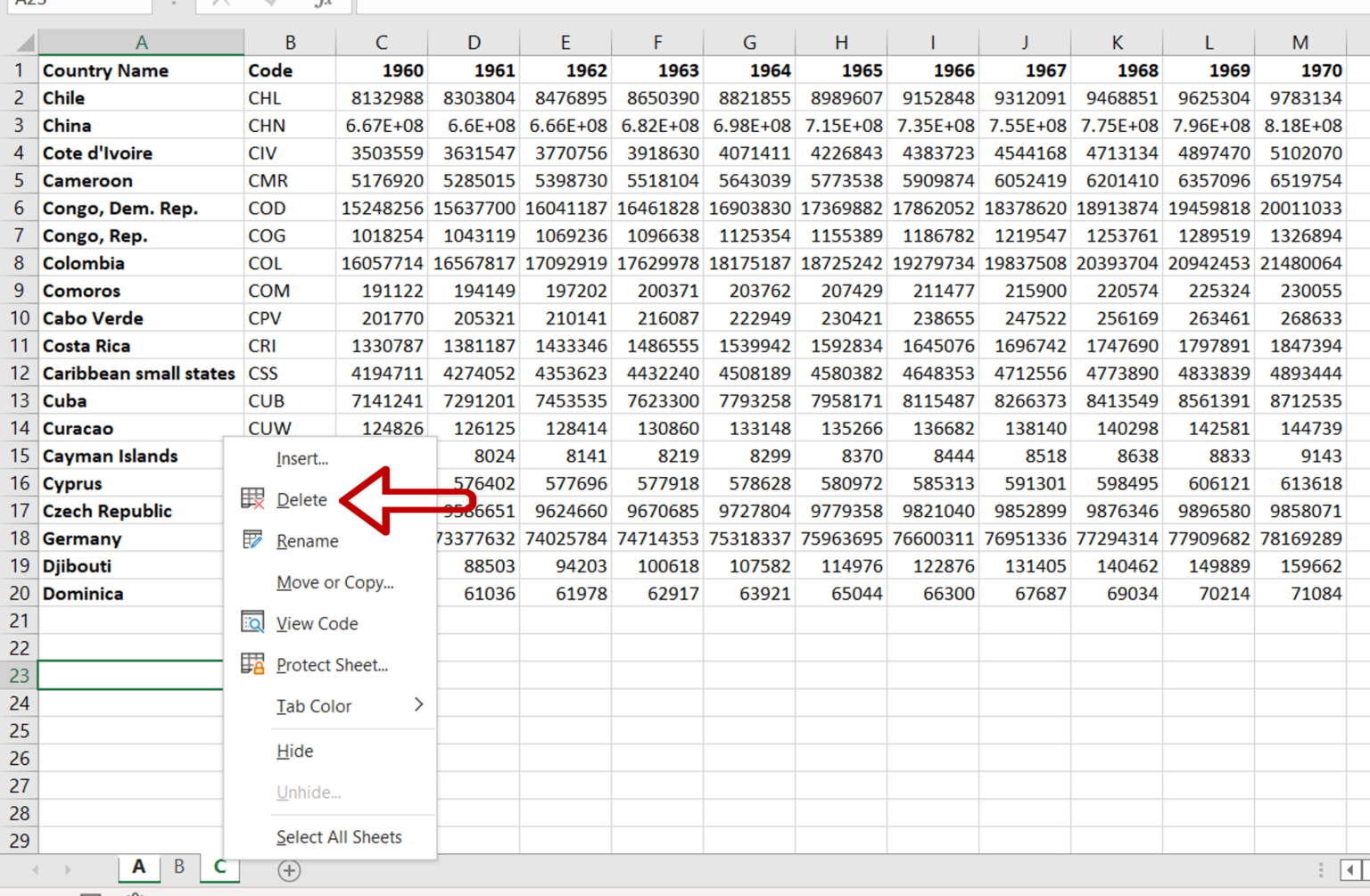Image resolution: width=1370 pixels, height=896 pixels.
Task: Click the previous sheet navigation arrow
Action: tap(36, 867)
